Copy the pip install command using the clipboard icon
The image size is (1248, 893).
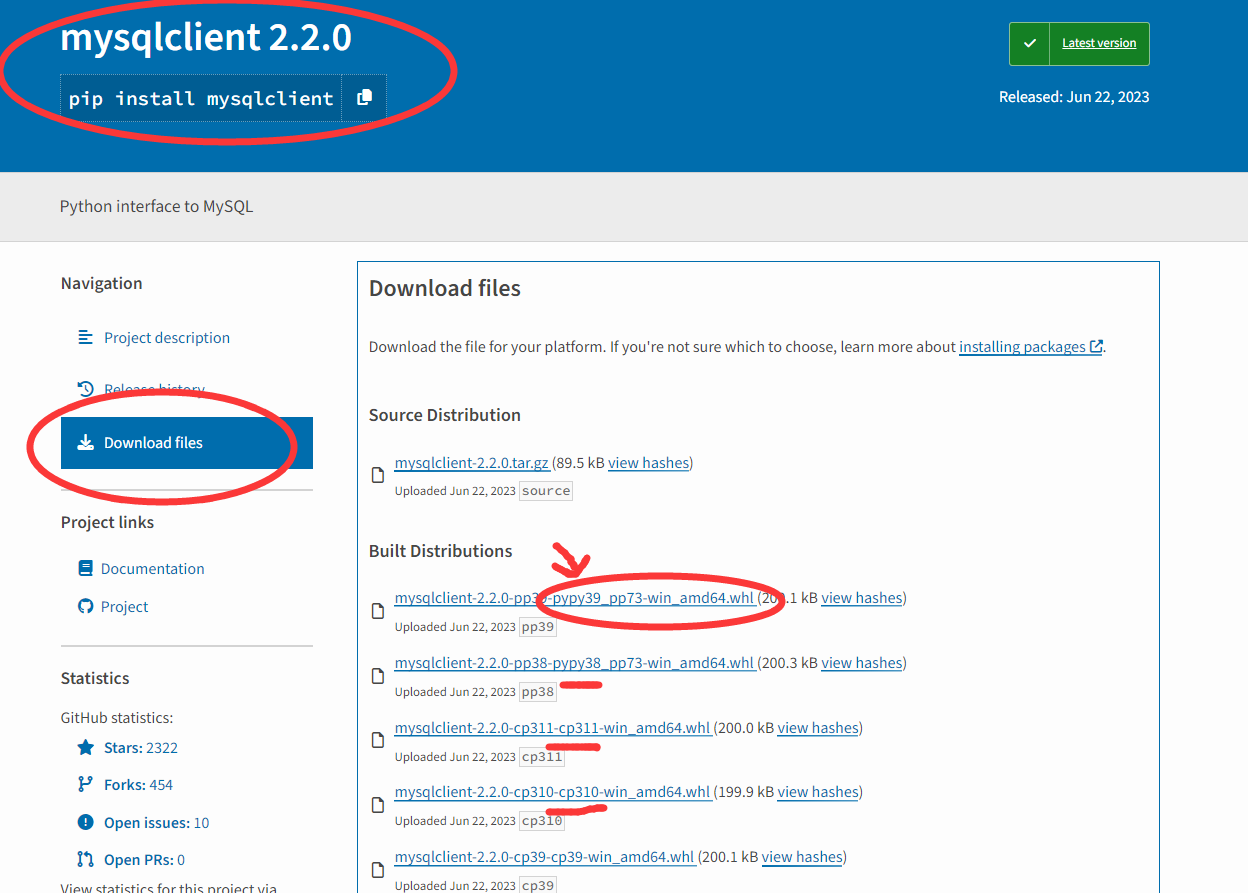366,97
